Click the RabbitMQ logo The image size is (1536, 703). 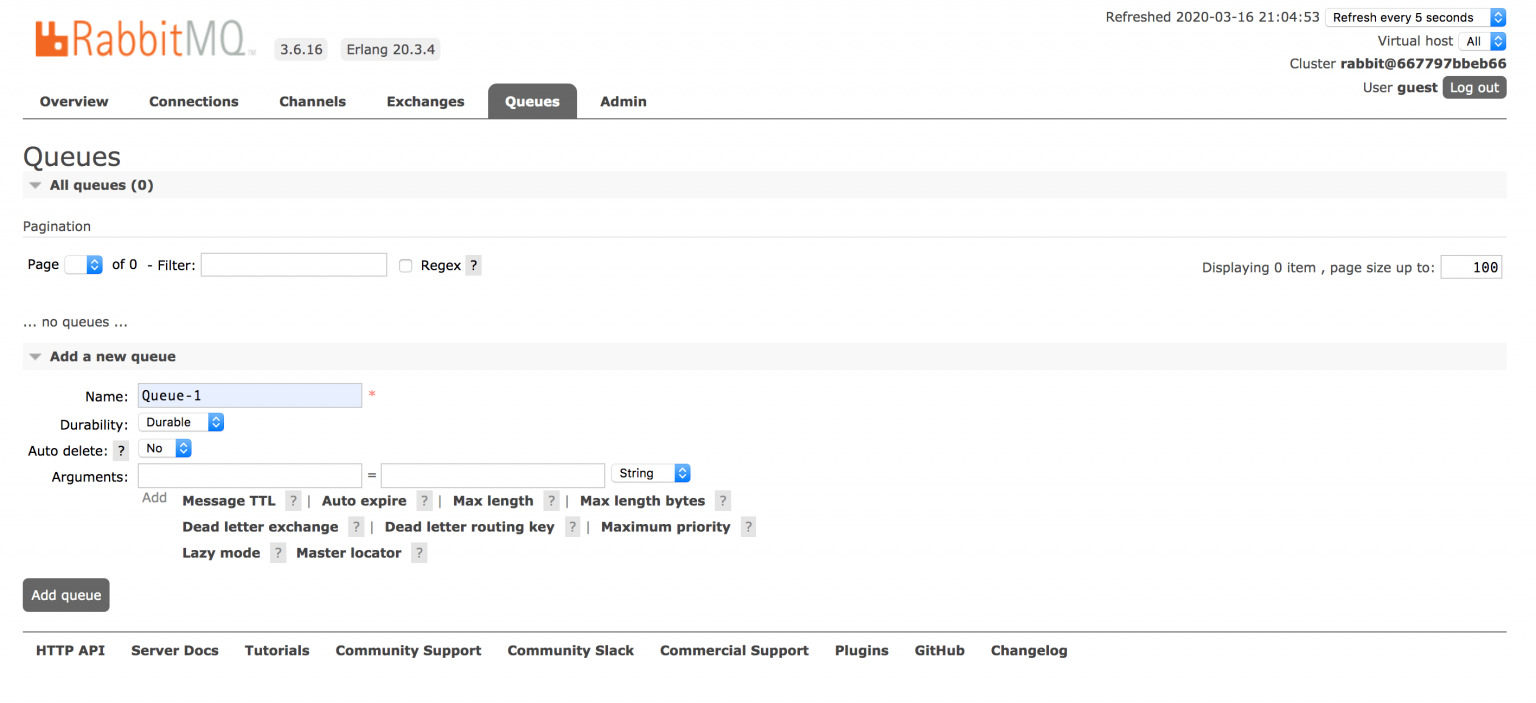click(145, 38)
